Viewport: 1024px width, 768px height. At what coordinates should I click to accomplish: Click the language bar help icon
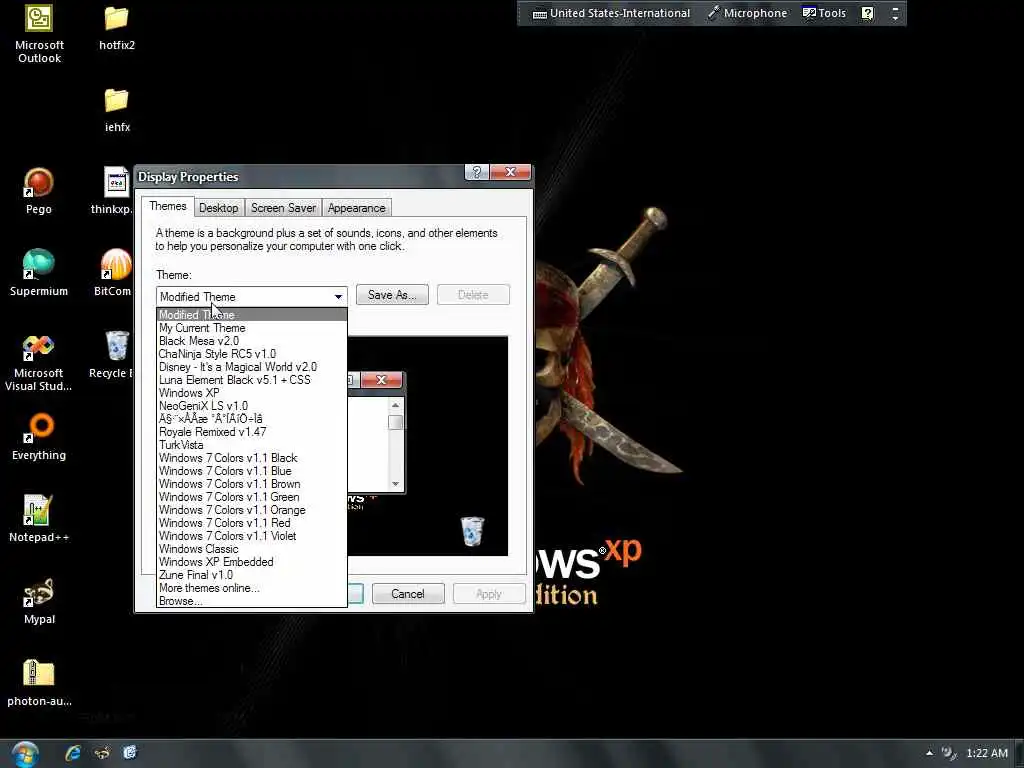[867, 13]
